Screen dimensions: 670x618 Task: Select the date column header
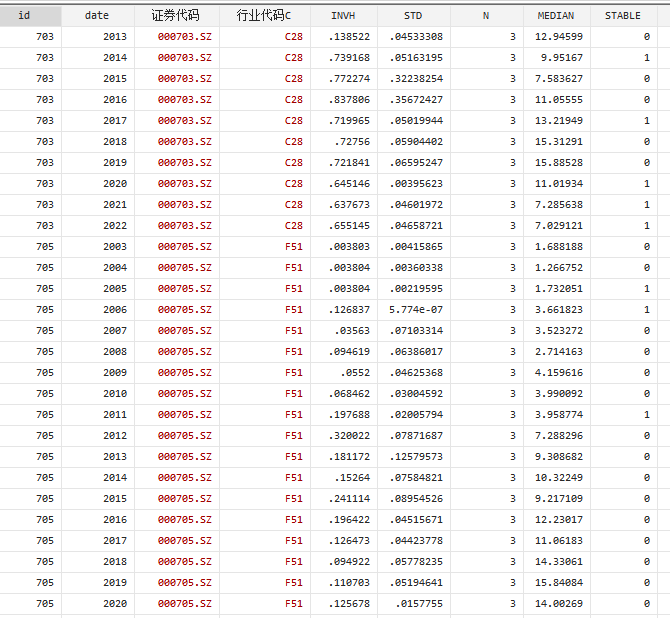97,16
